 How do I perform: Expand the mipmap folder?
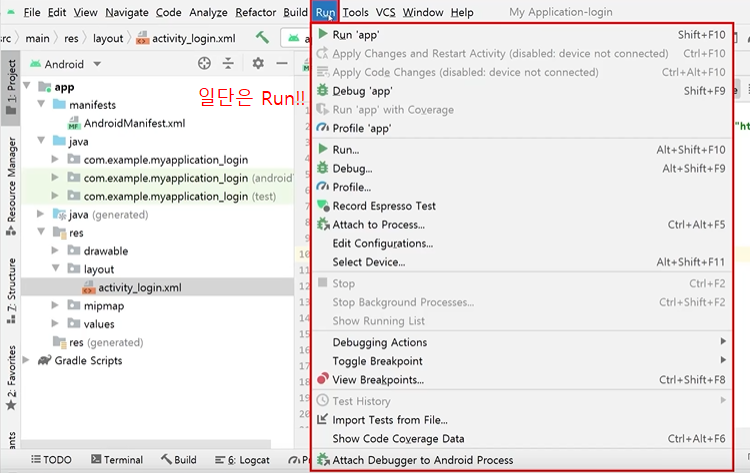pyautogui.click(x=55, y=305)
